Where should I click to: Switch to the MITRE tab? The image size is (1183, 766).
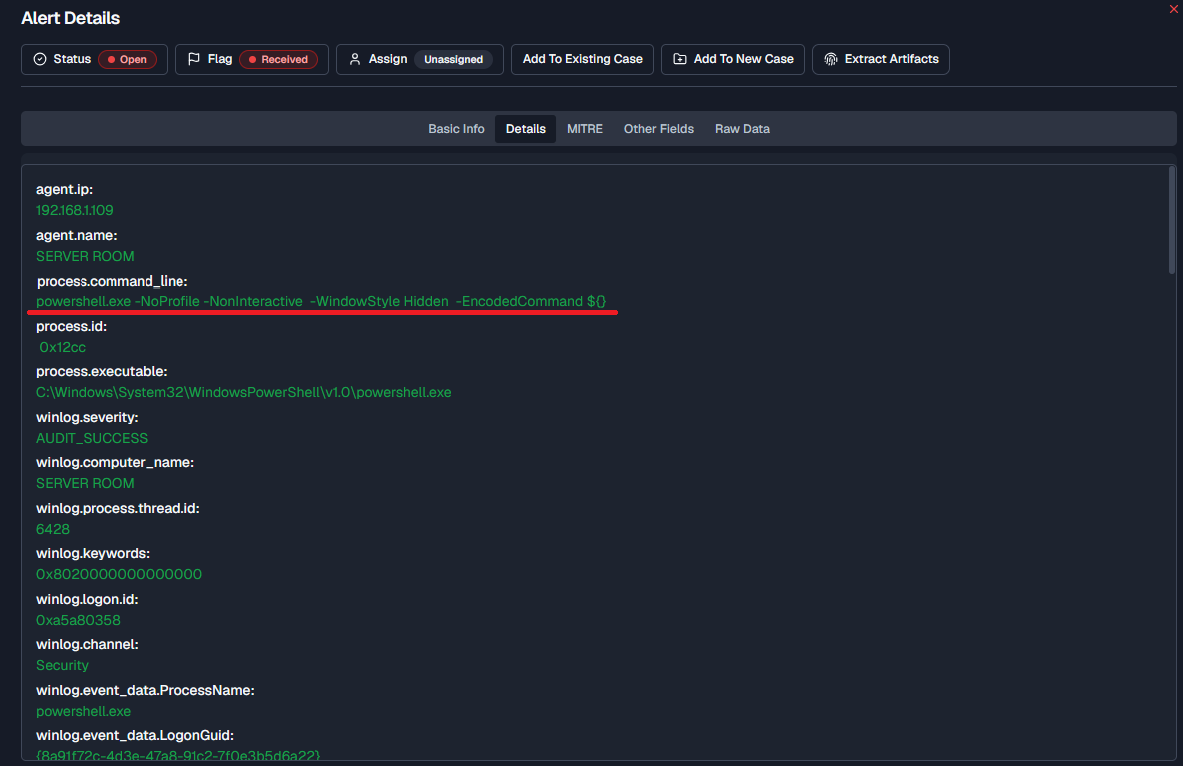pyautogui.click(x=585, y=129)
